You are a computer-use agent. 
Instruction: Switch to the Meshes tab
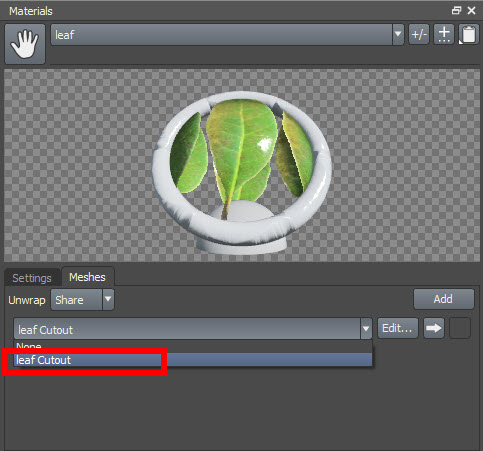[87, 277]
